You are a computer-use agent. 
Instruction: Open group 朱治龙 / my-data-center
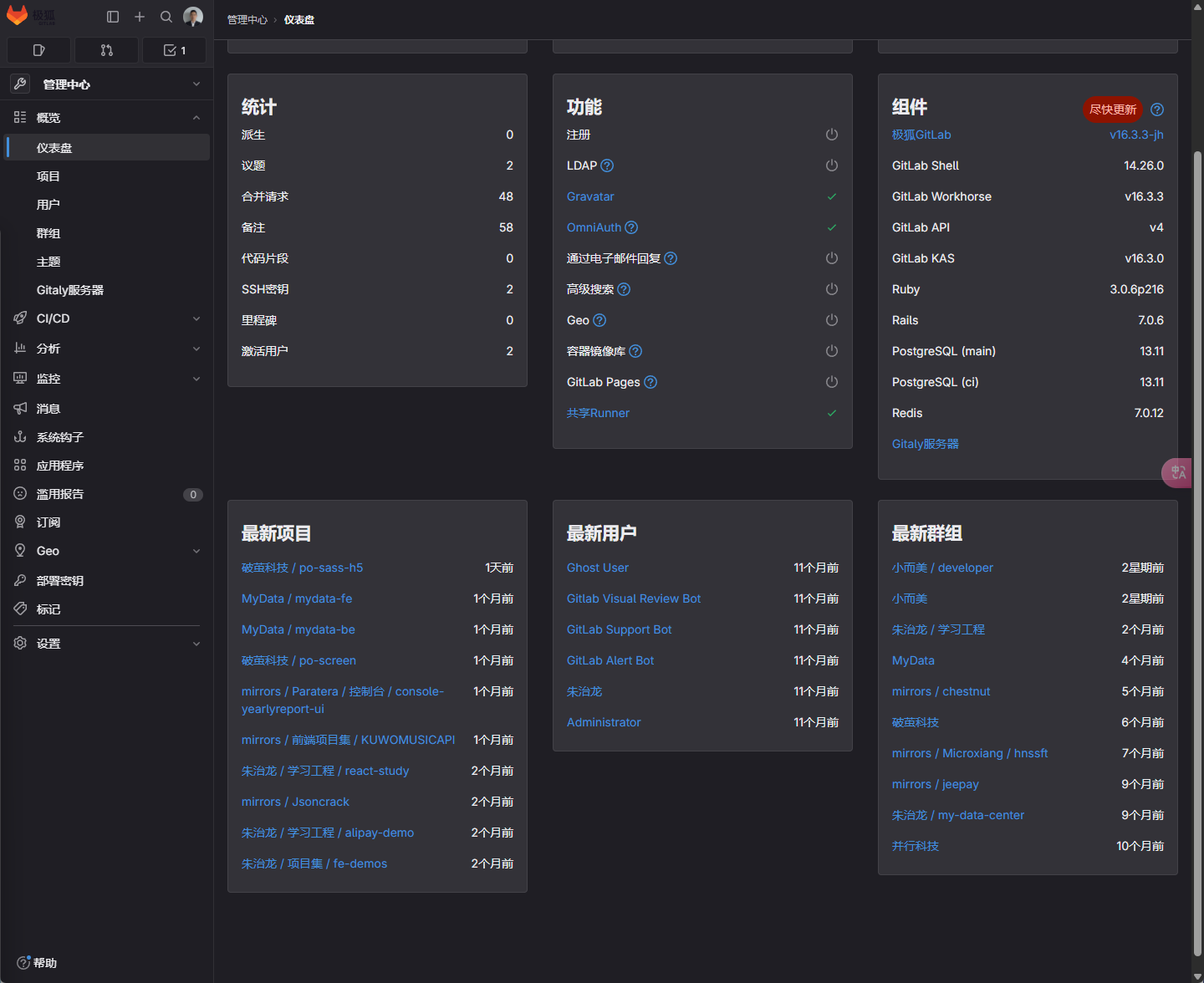[x=958, y=815]
